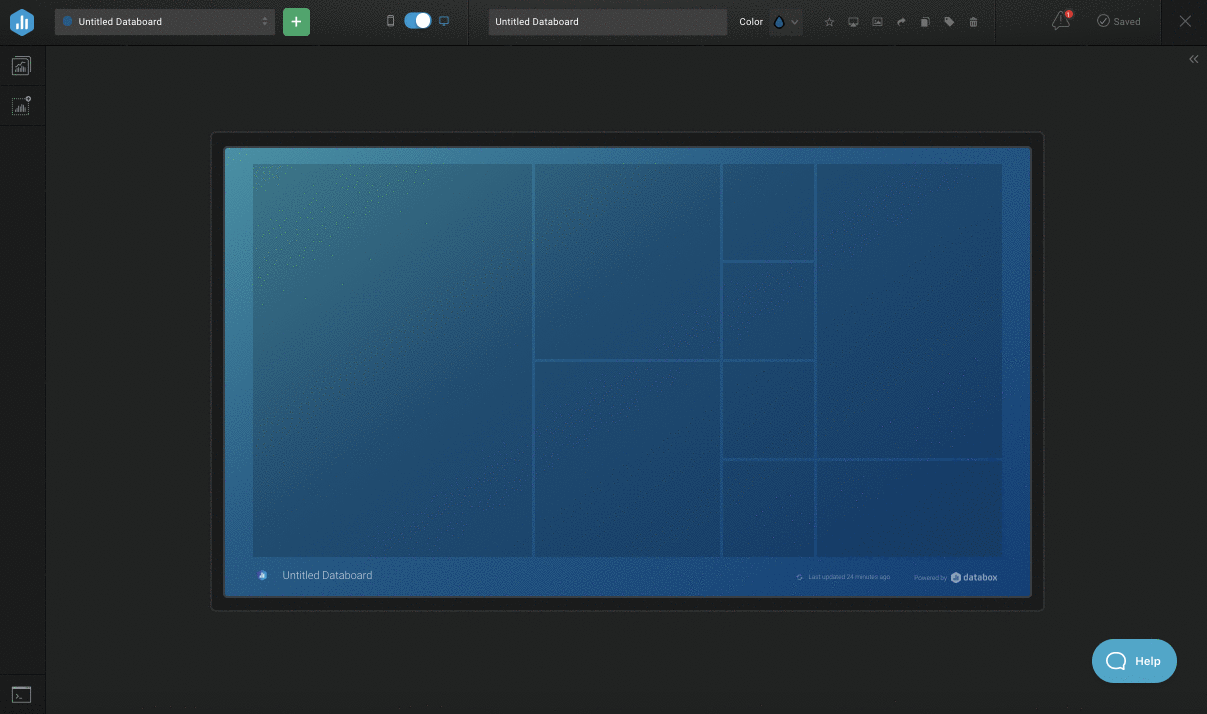Image resolution: width=1207 pixels, height=714 pixels.
Task: Click the Databox logo icon
Action: (21, 21)
